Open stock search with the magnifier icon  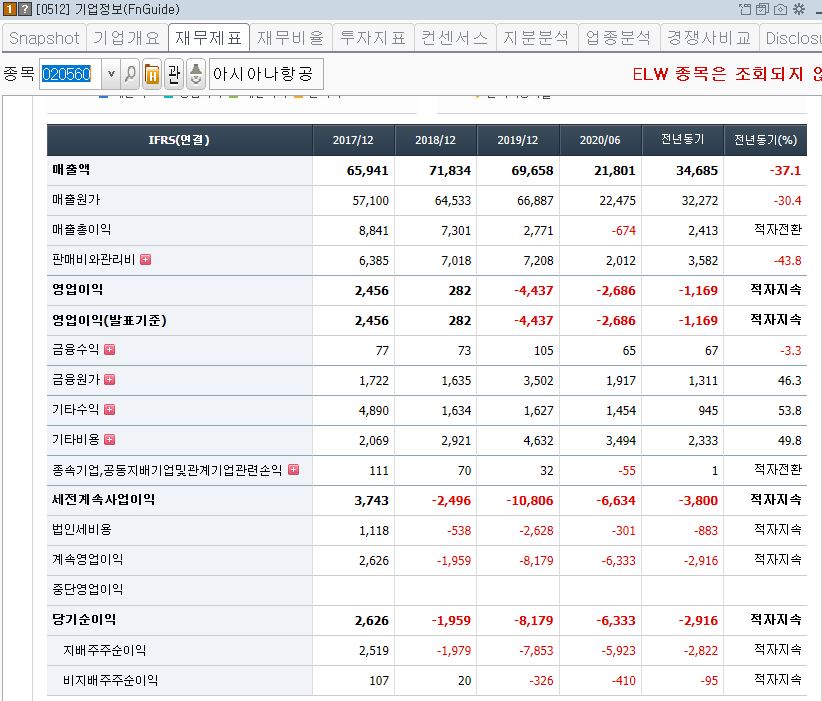pos(129,72)
